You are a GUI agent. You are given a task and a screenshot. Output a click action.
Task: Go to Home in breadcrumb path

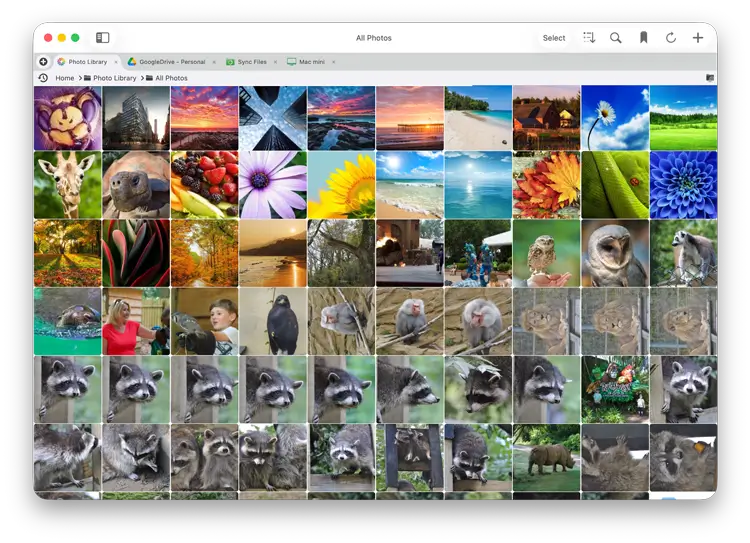[65, 78]
